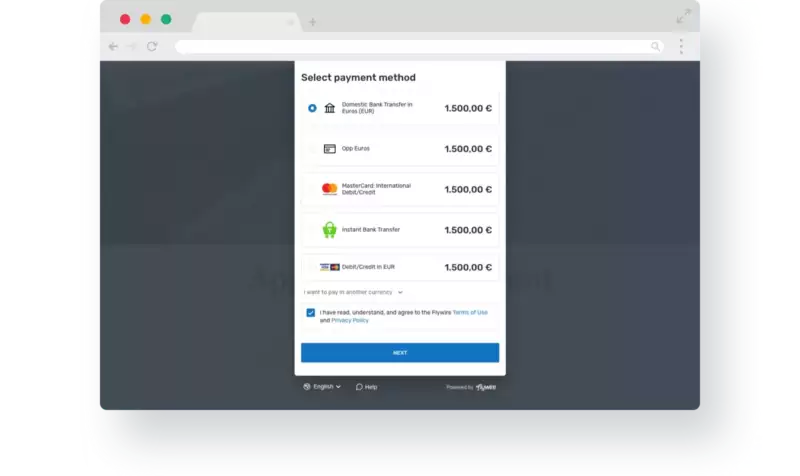Image resolution: width=800 pixels, height=476 pixels.
Task: Click the Help speech bubble icon
Action: click(x=359, y=386)
